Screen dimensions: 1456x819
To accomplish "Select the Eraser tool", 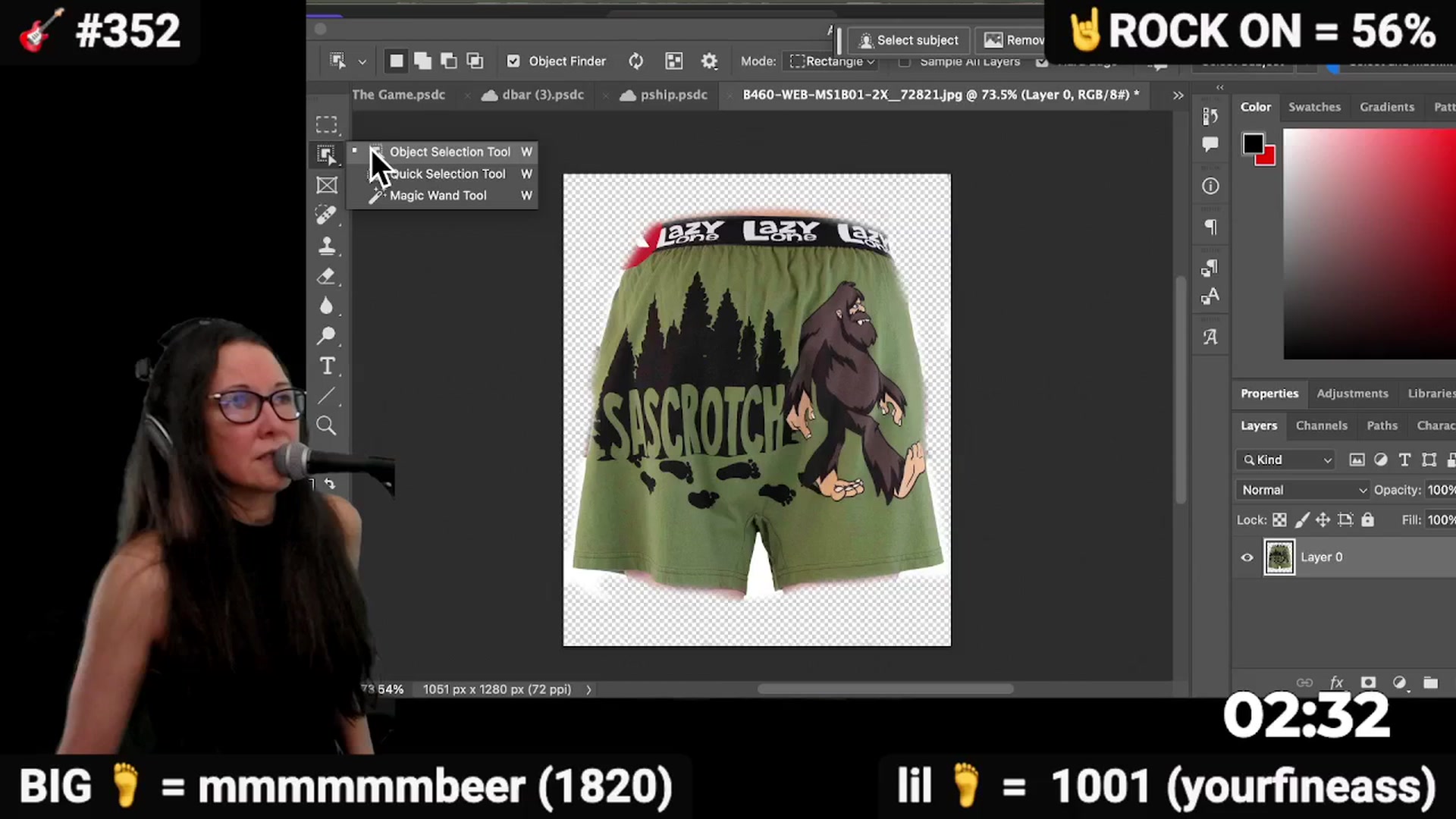I will click(x=327, y=276).
